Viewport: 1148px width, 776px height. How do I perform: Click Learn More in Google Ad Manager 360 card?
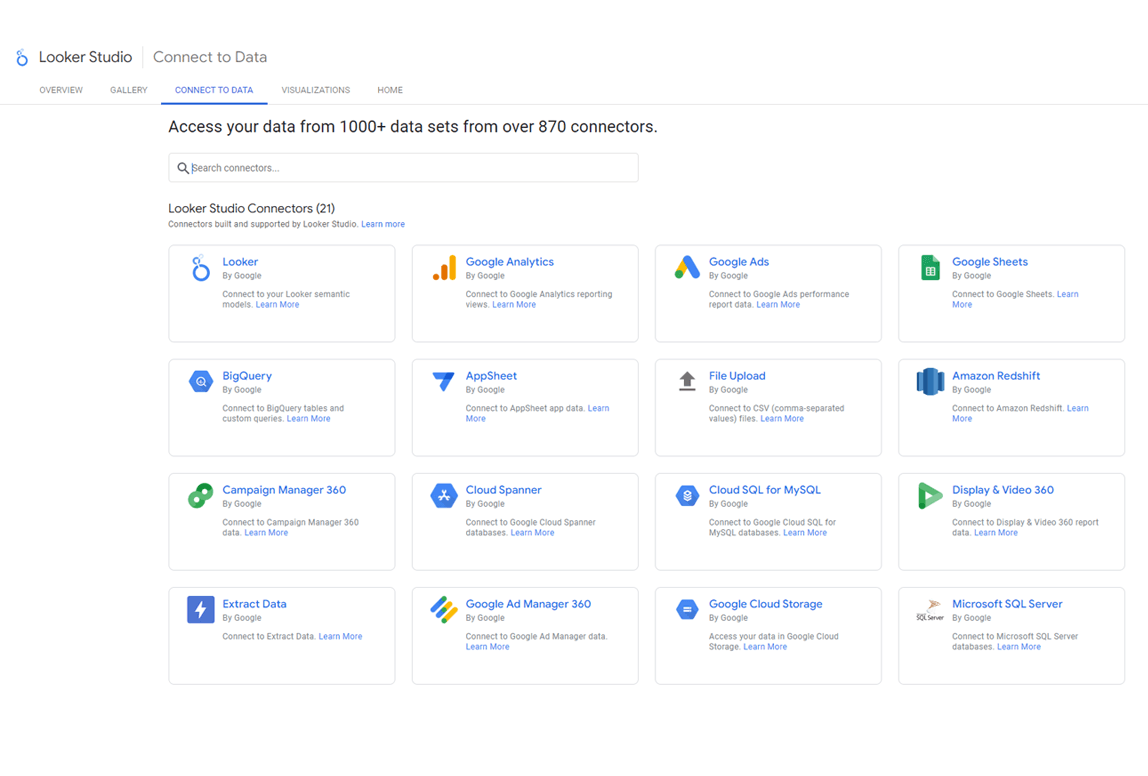488,646
